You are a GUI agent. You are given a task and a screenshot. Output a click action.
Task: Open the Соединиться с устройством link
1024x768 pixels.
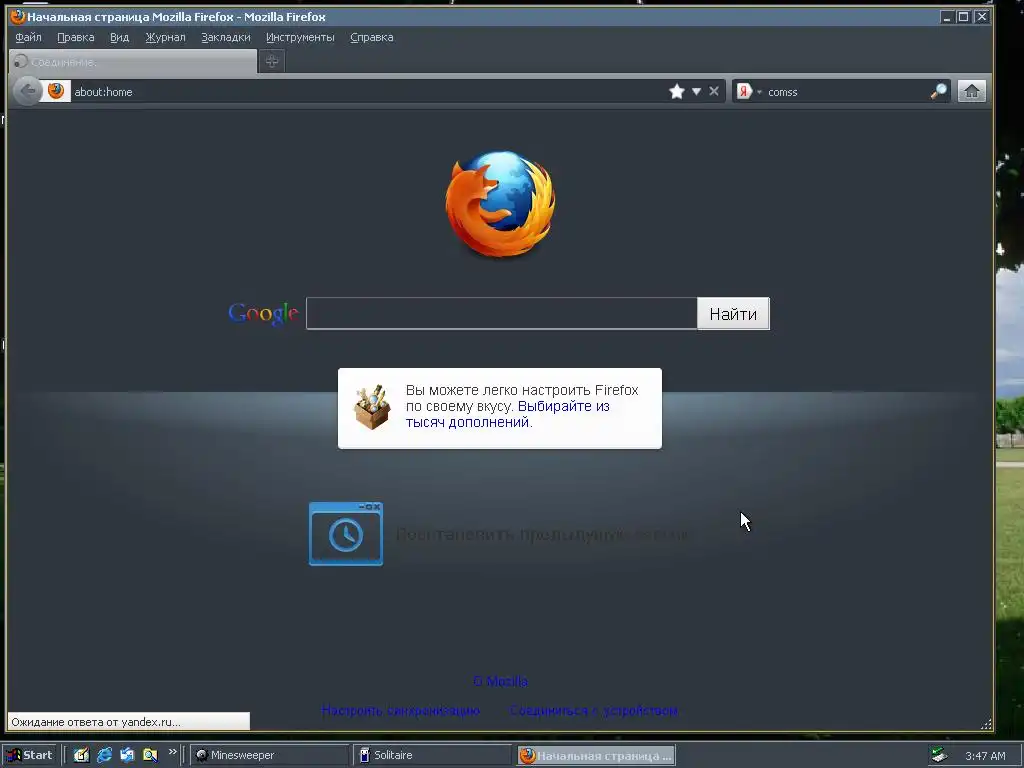(x=594, y=711)
